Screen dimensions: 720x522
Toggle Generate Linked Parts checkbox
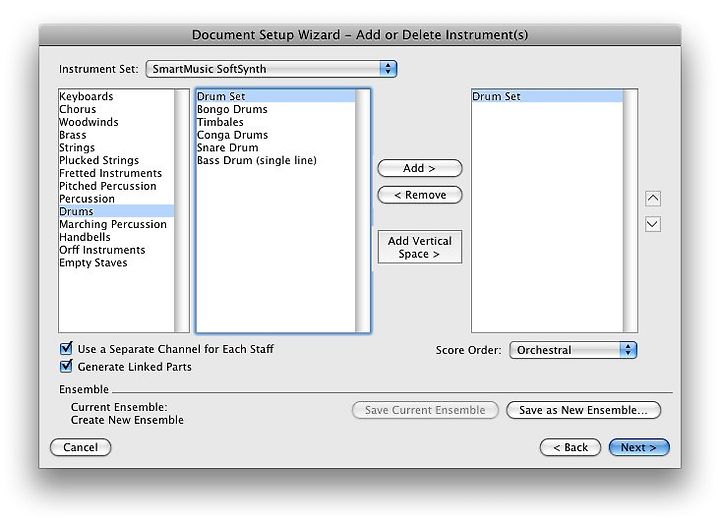coord(66,366)
